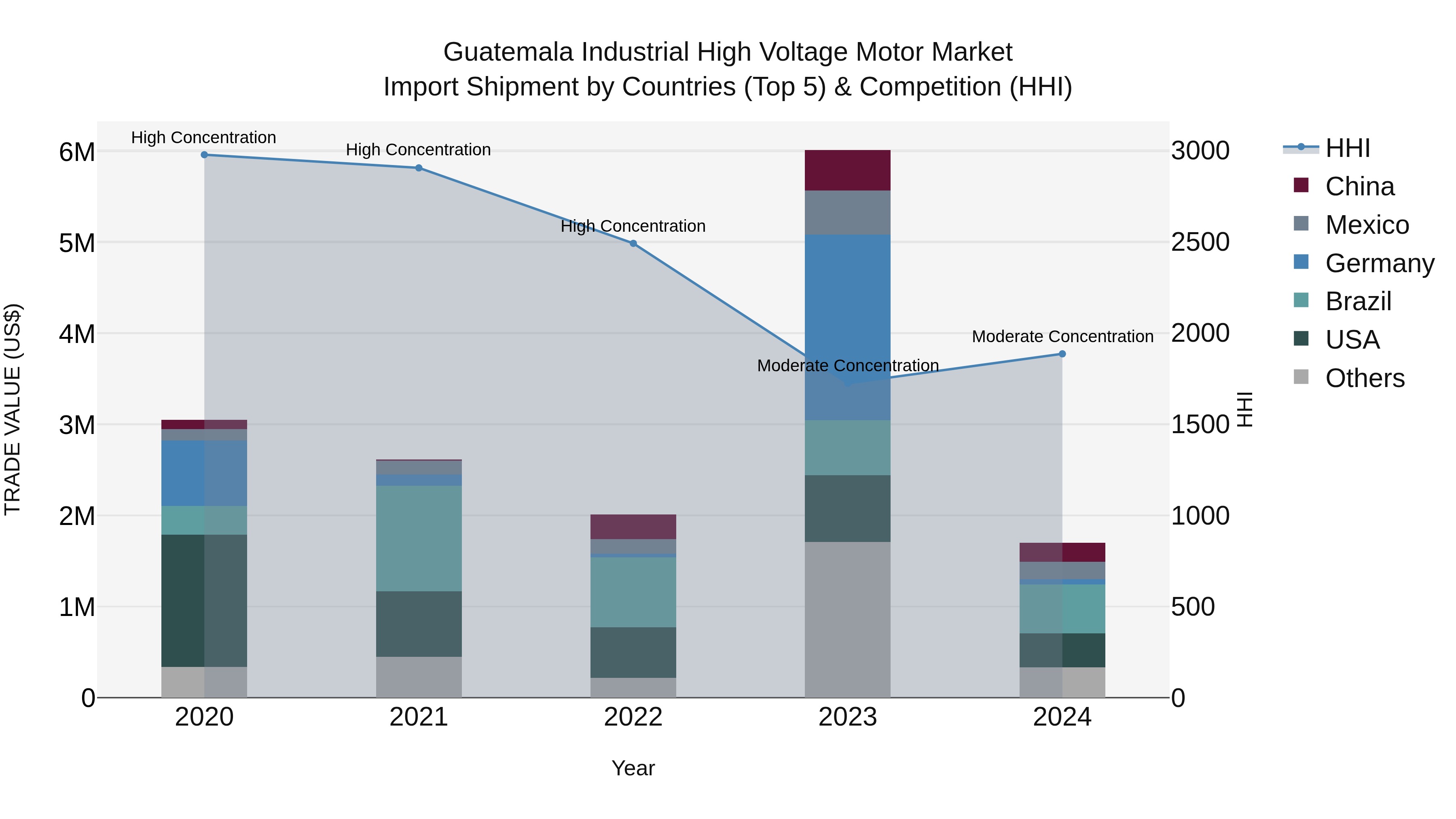Click the 2024 HHI data point marker

[1062, 354]
